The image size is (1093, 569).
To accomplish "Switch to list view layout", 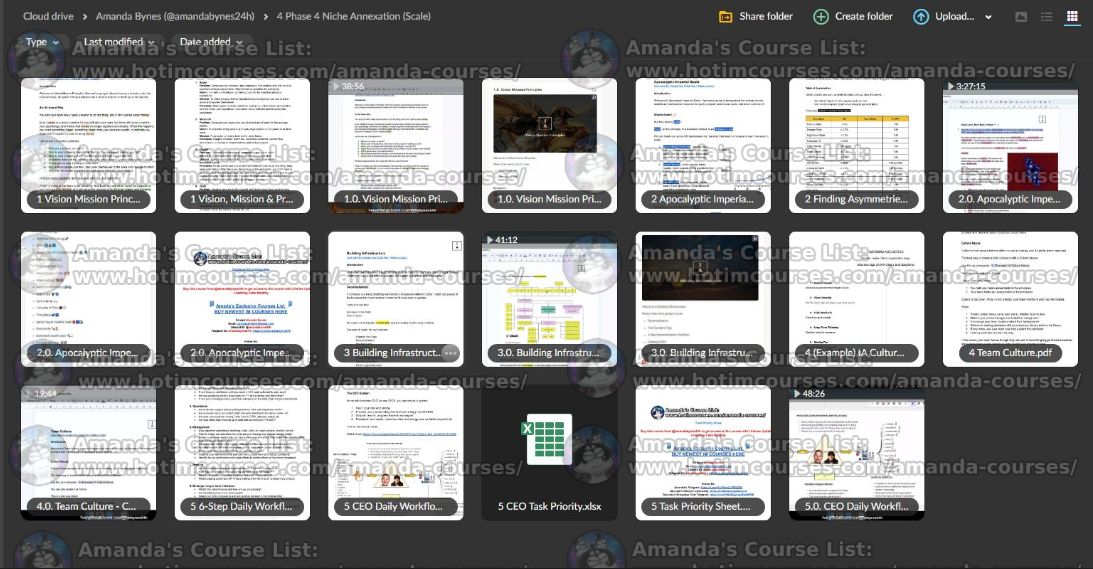I will click(x=1046, y=17).
